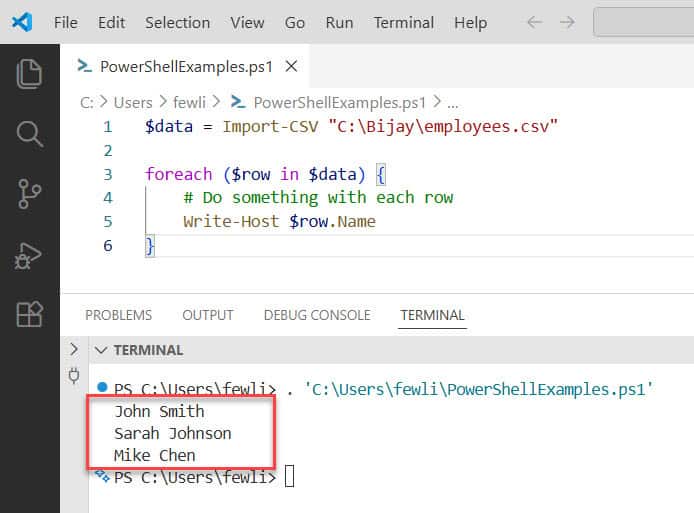Close the PowerShellExamples.ps1 tab

point(291,66)
